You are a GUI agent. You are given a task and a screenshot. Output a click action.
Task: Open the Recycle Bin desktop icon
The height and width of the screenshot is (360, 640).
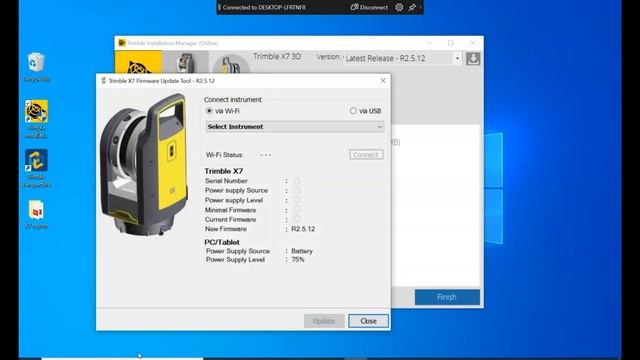(x=36, y=67)
